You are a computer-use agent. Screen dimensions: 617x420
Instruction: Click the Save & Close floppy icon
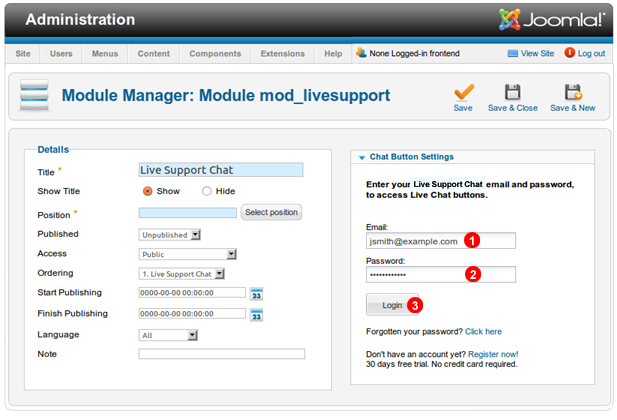tap(512, 92)
